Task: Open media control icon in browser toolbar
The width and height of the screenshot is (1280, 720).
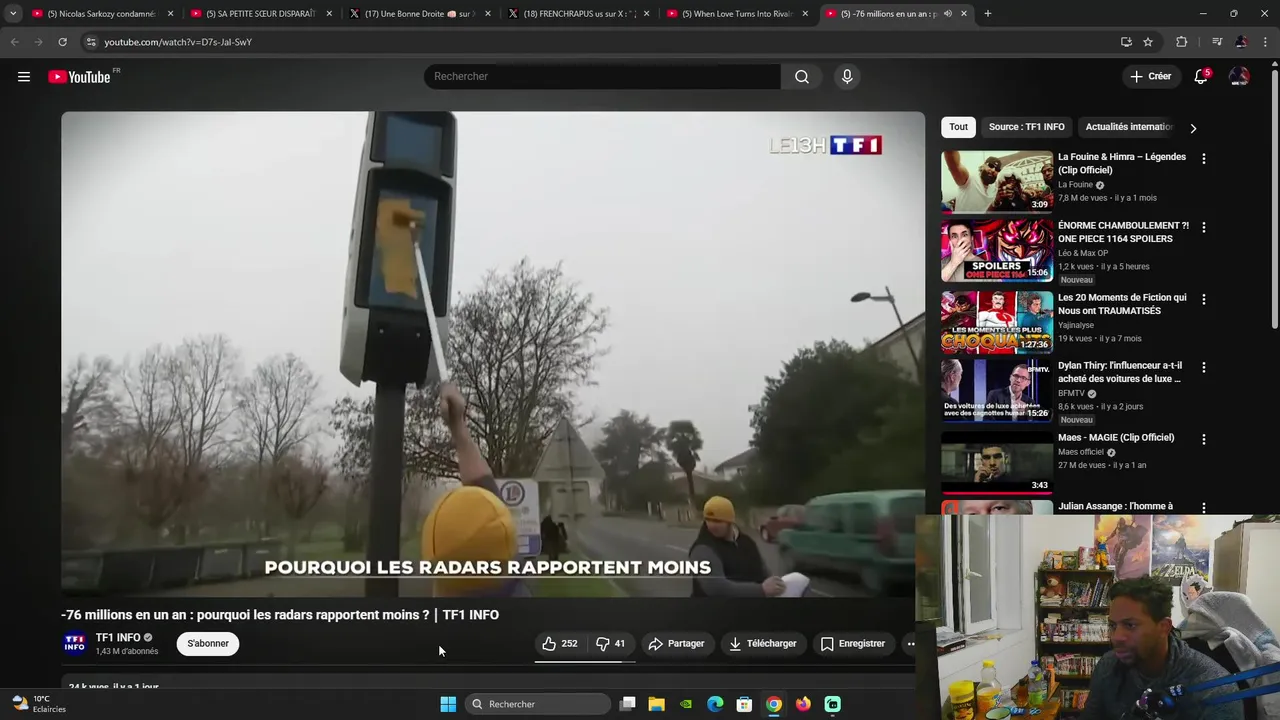Action: 1217,42
